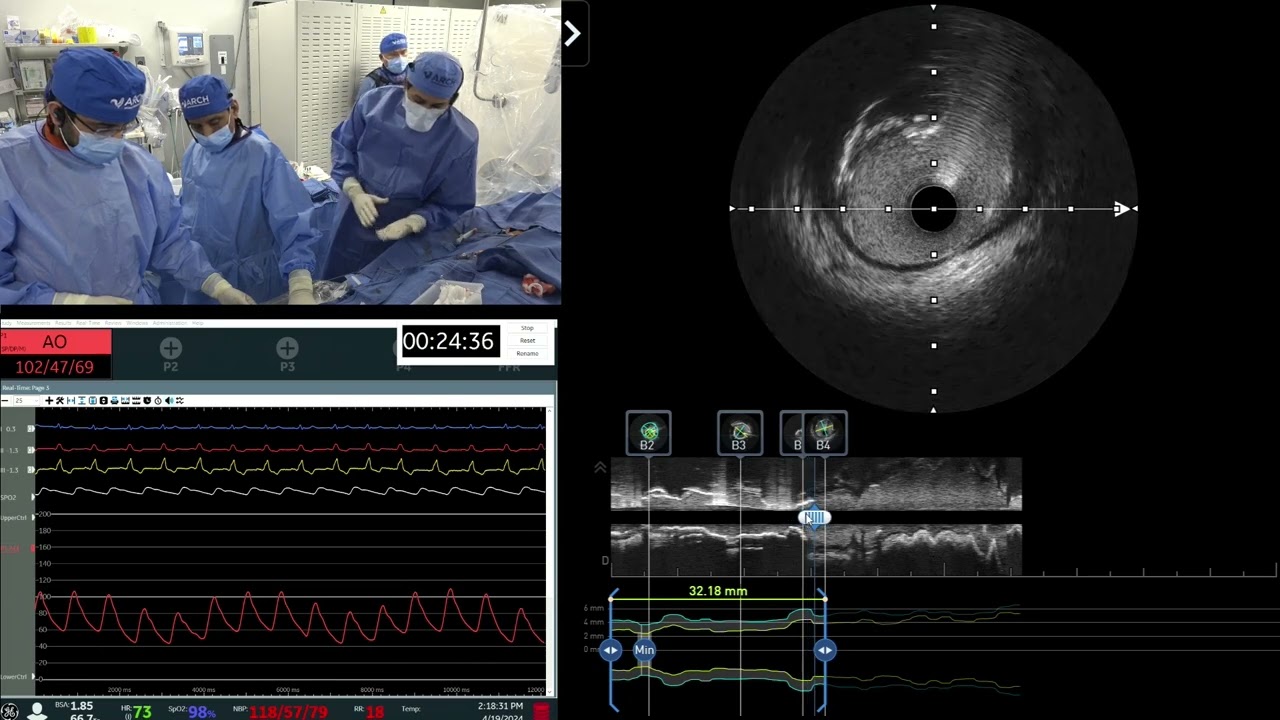Click the SpO2 value 98%

[x=202, y=712]
